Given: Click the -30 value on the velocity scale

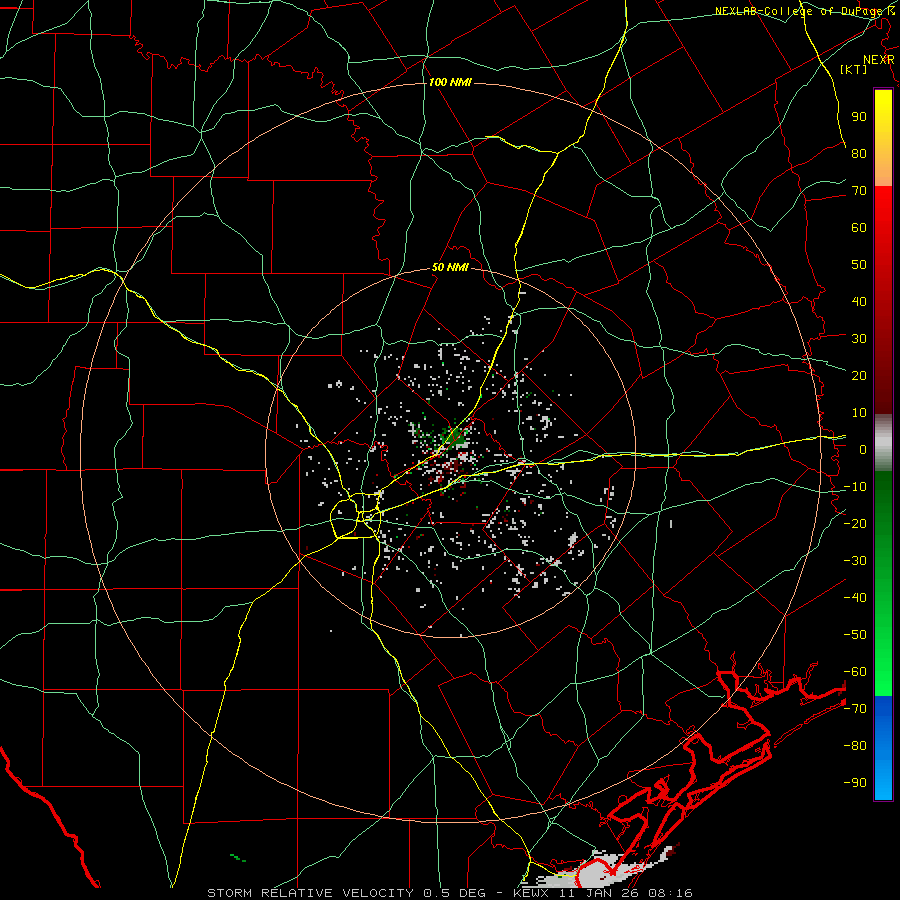Looking at the screenshot, I should 855,561.
